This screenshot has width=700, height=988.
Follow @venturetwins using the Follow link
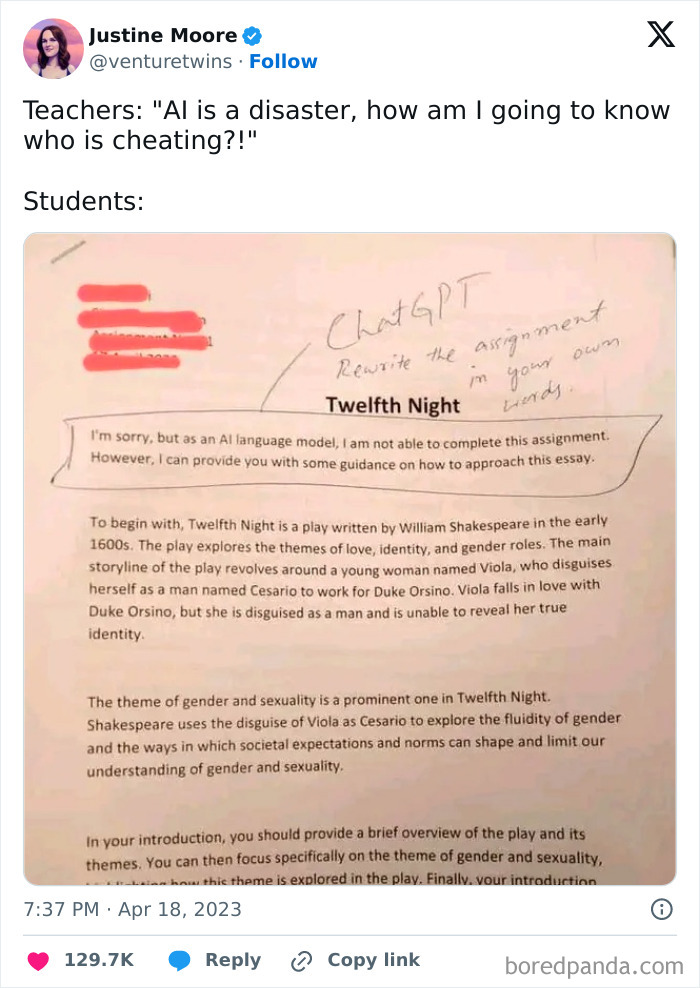coord(284,61)
